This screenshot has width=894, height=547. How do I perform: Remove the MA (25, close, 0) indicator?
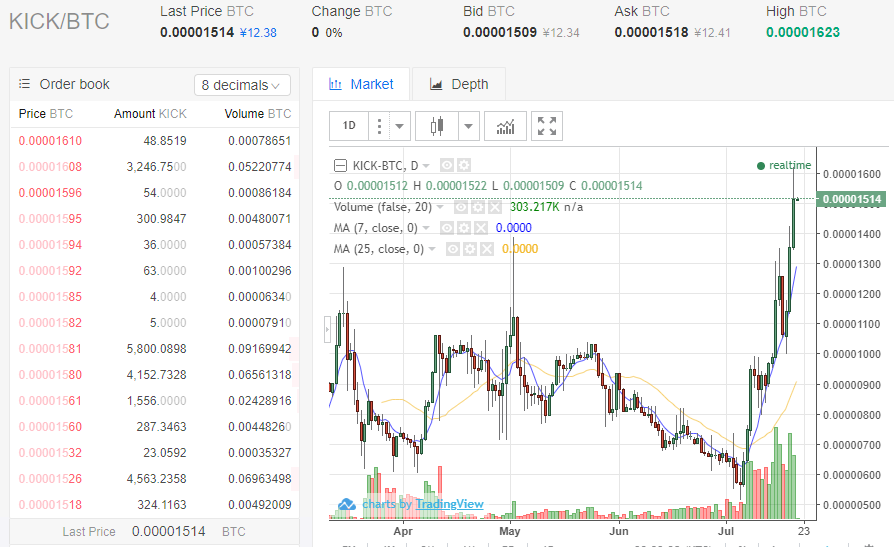pos(486,249)
